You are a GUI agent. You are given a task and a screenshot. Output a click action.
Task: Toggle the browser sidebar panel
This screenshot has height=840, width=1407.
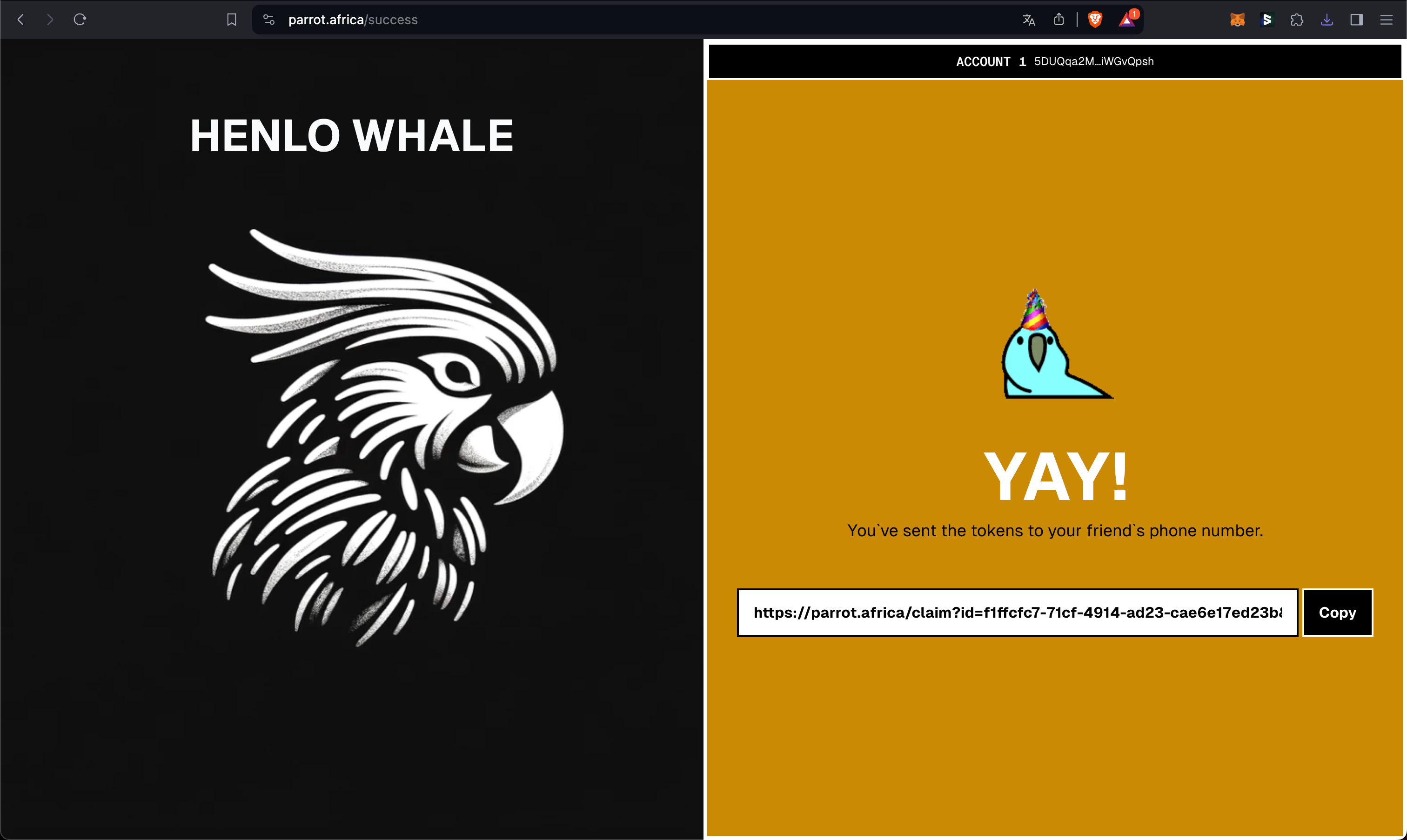point(1356,20)
